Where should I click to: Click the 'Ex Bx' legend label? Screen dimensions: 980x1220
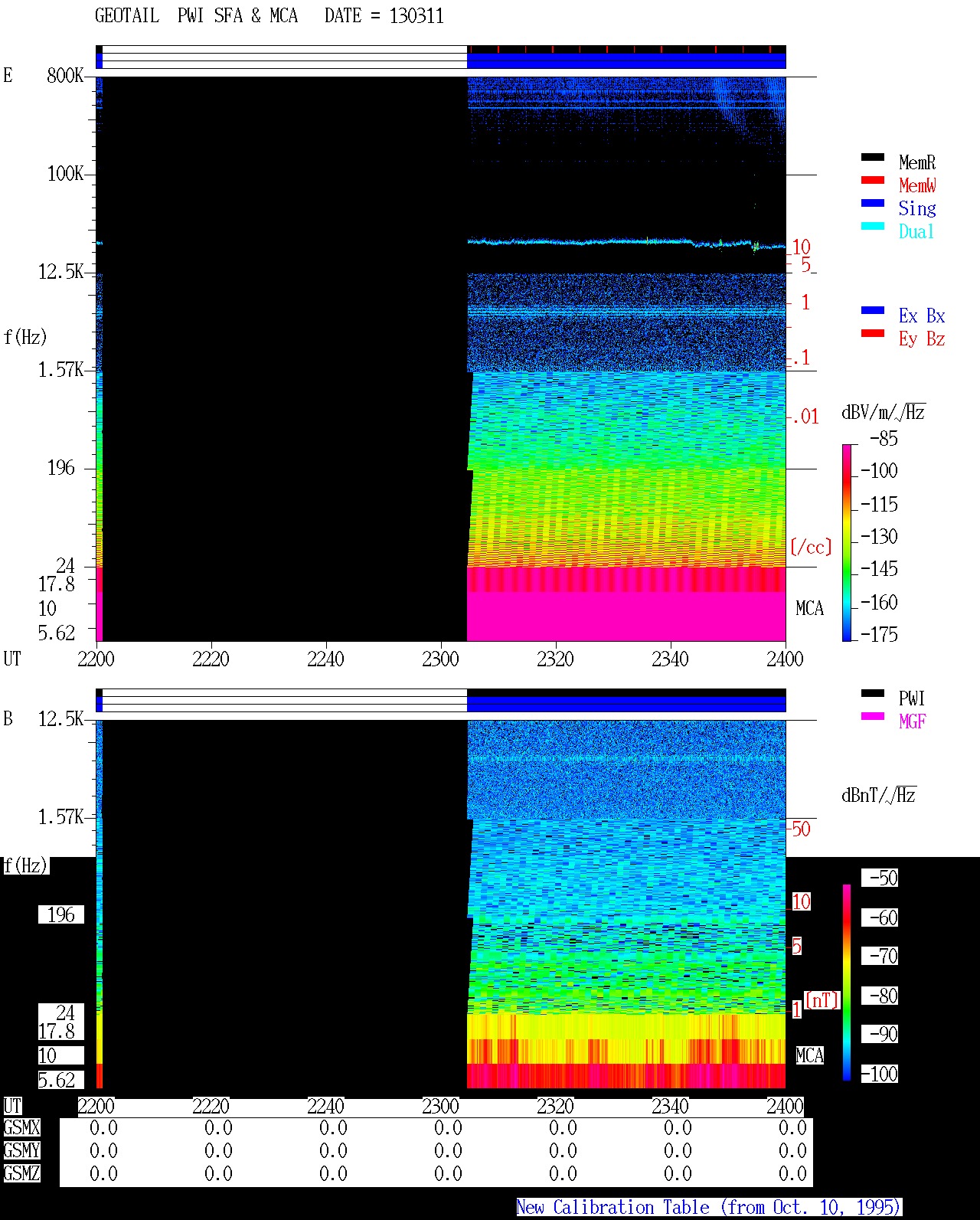[x=922, y=316]
